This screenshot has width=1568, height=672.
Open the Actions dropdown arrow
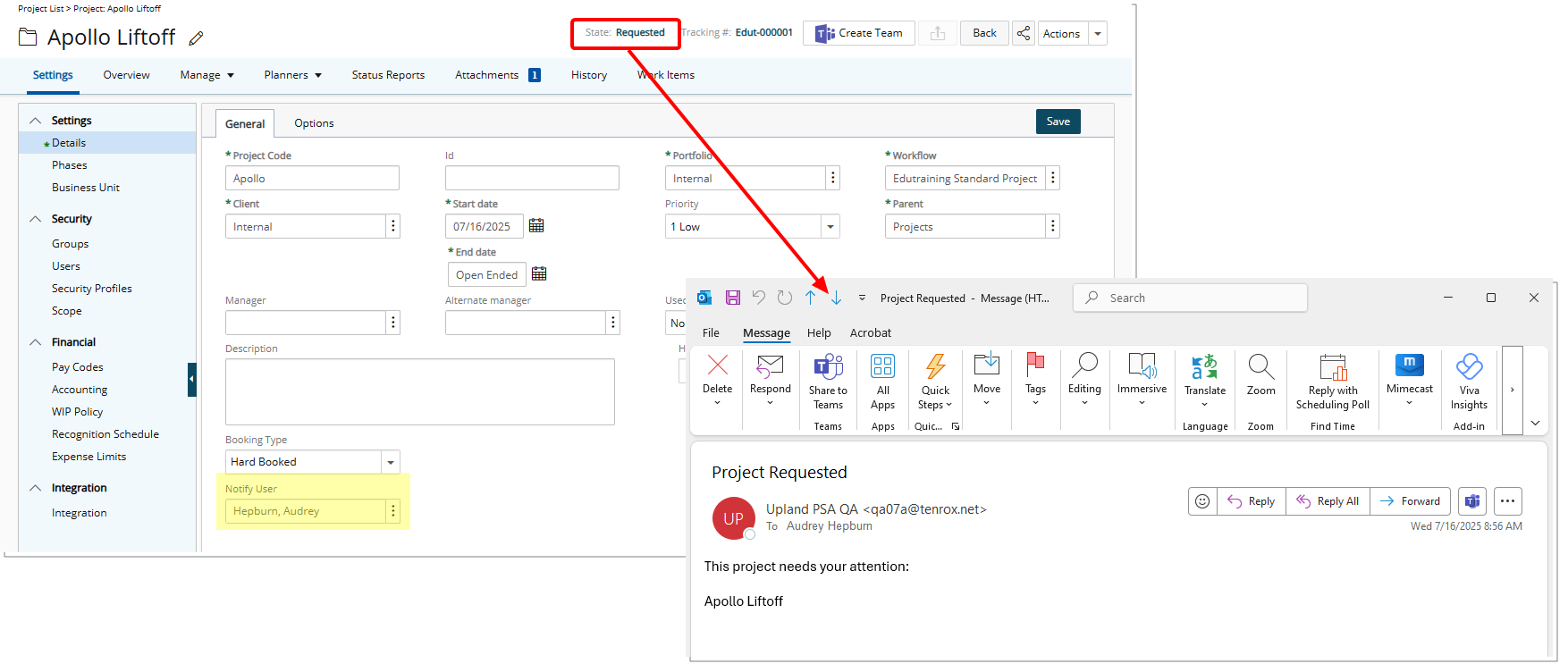pos(1098,34)
